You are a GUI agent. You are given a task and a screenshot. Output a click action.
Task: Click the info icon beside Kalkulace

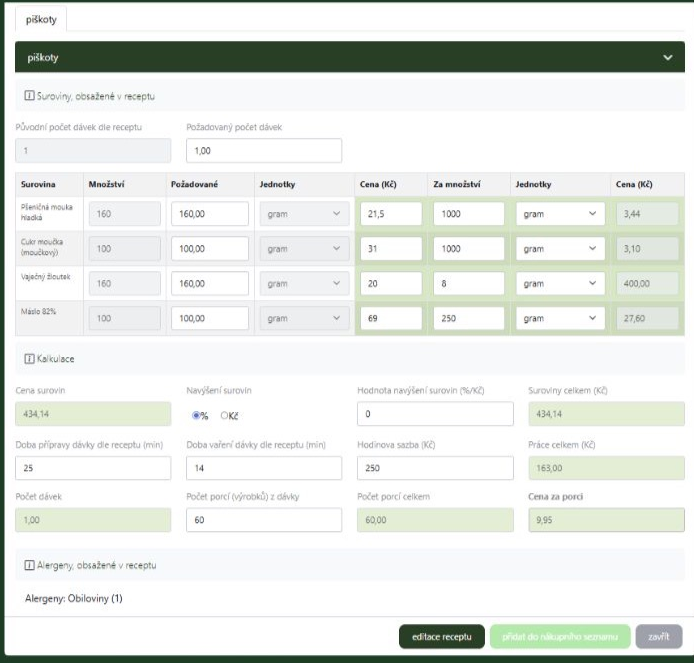(29, 358)
